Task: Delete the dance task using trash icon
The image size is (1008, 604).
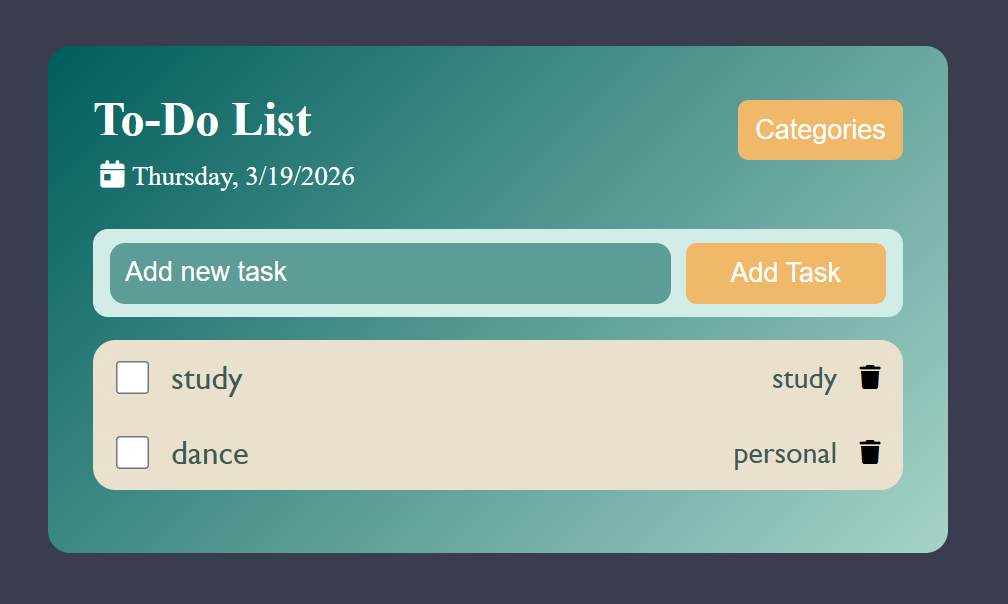Action: 870,452
